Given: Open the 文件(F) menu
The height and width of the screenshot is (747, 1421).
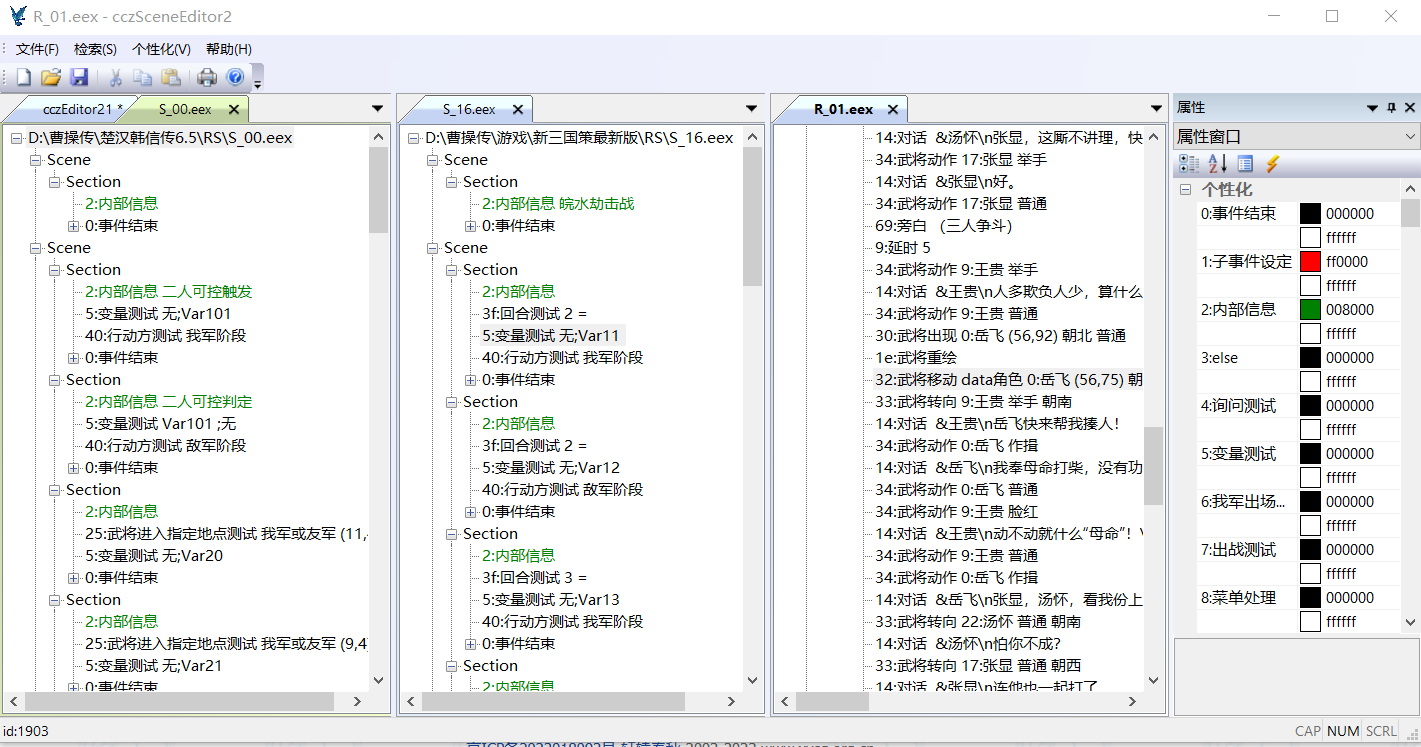Looking at the screenshot, I should coord(37,49).
